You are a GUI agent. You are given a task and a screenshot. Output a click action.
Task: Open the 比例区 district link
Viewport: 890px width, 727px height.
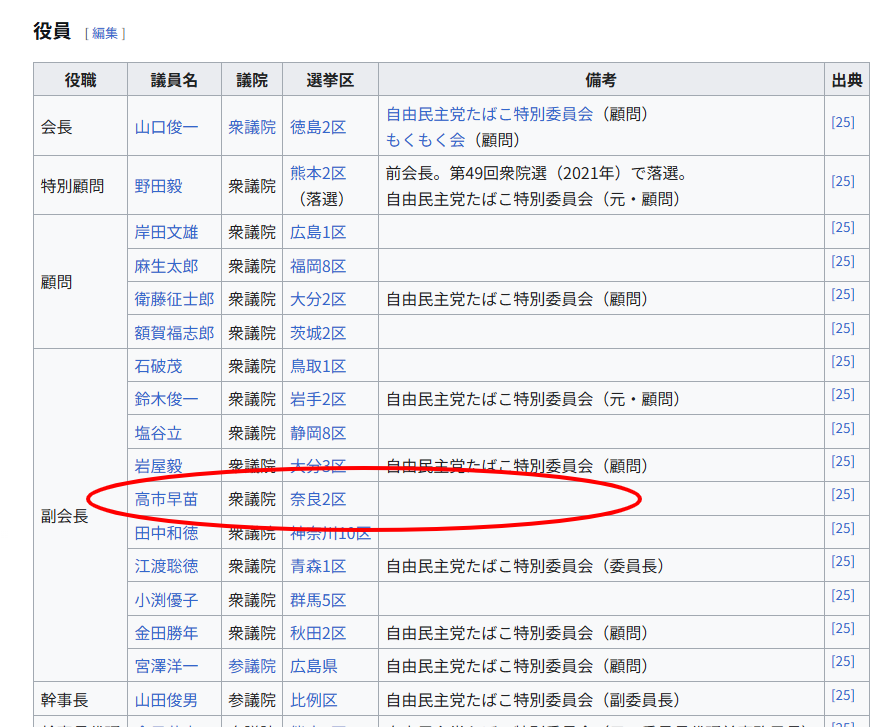coord(313,700)
